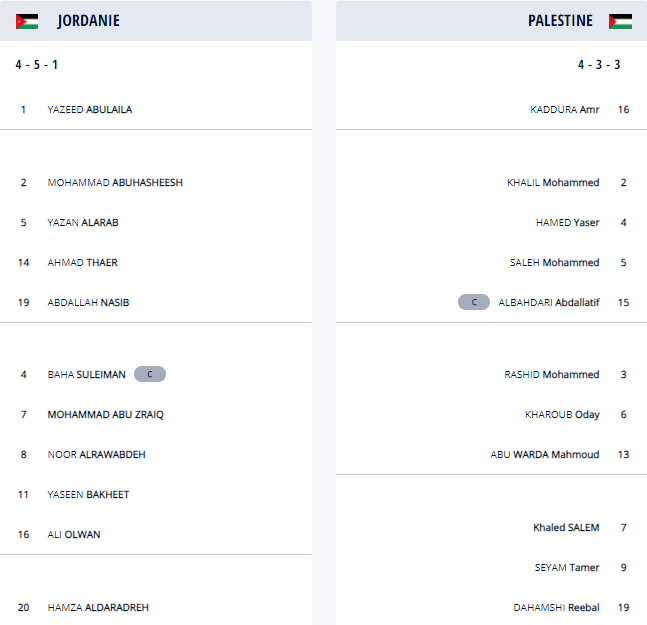Click Khaled Salem's name
The image size is (647, 625).
click(x=566, y=527)
